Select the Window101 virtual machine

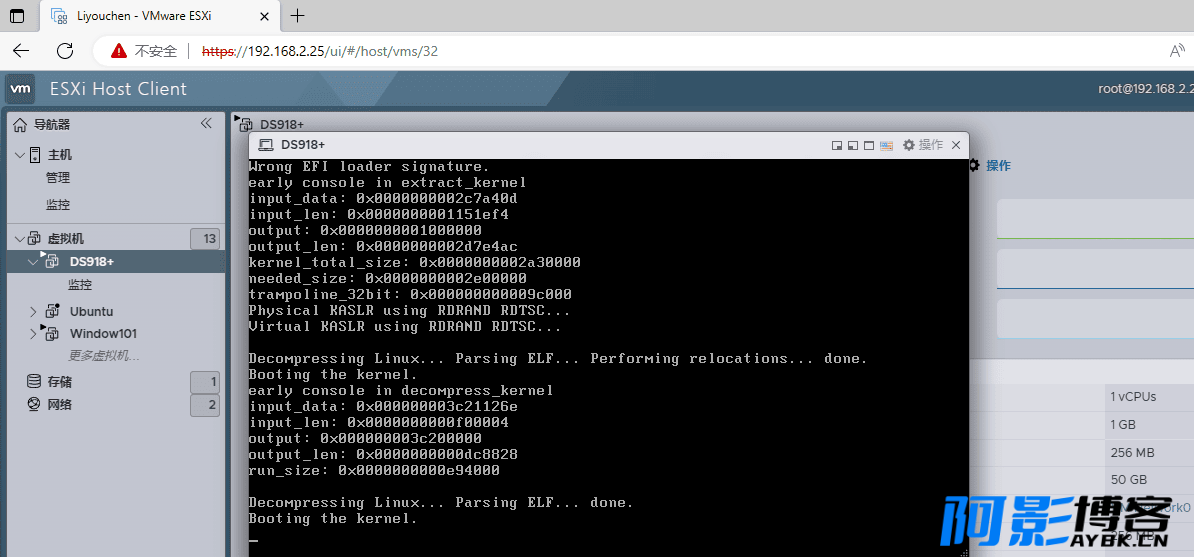[x=104, y=333]
